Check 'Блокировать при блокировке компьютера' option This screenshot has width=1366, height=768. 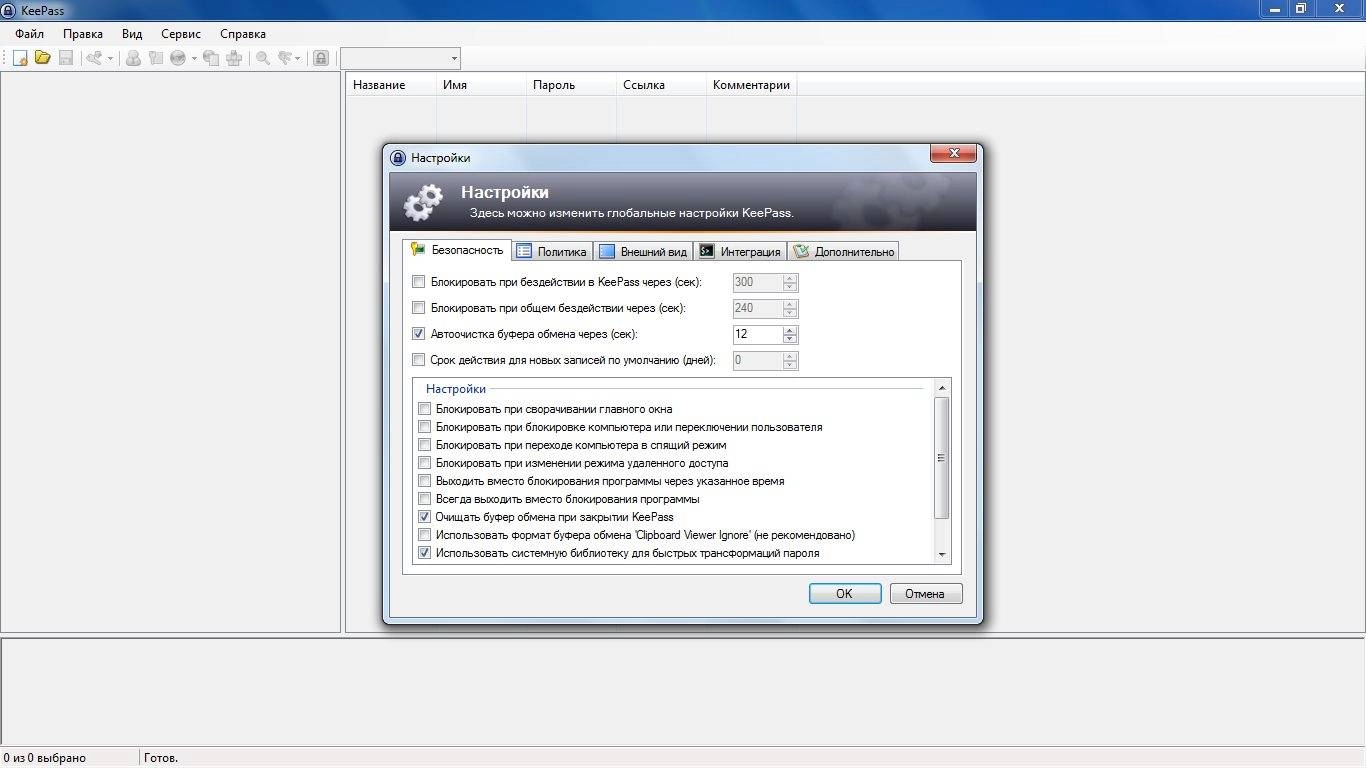(x=425, y=427)
